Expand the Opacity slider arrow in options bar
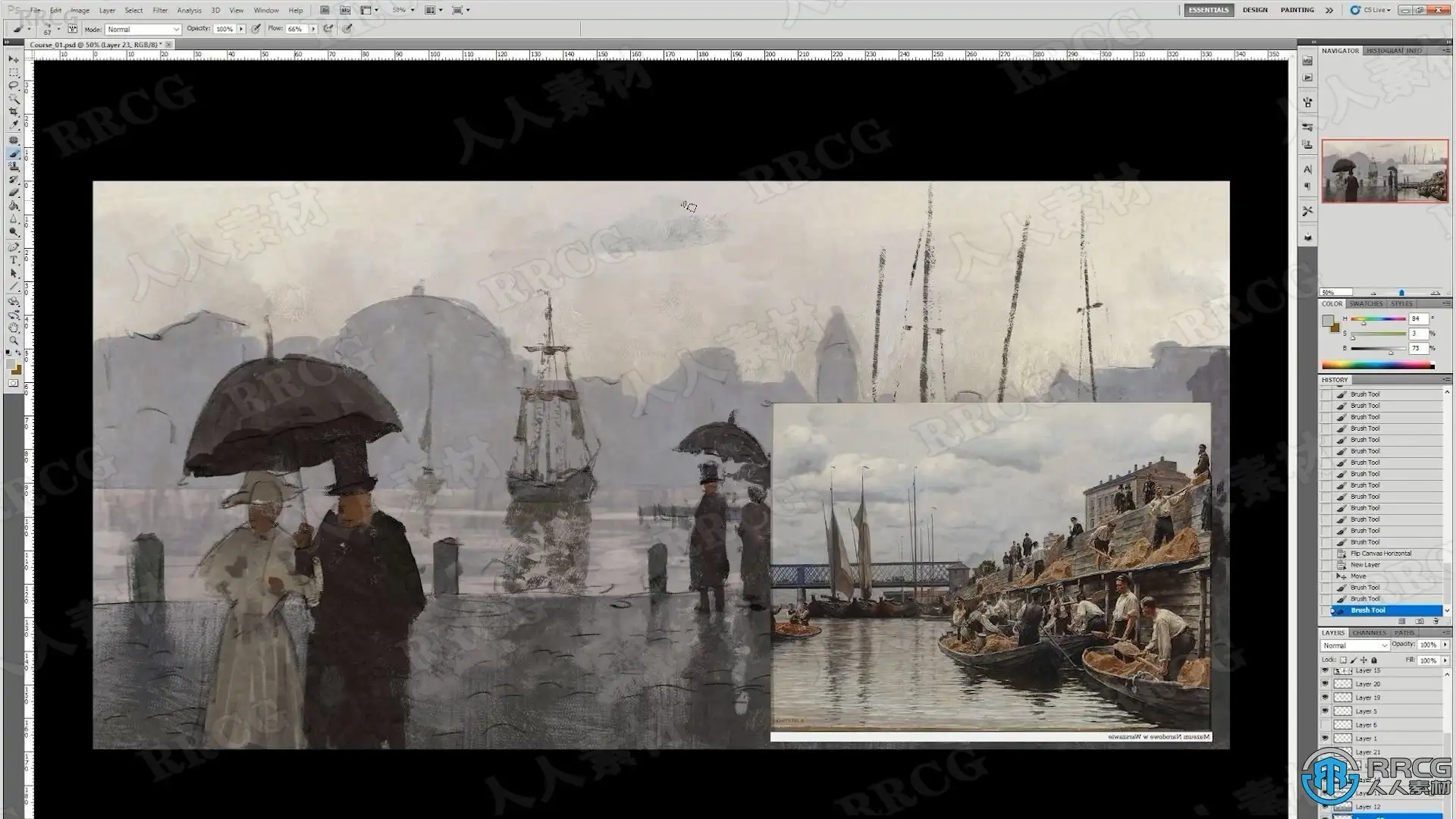1456x819 pixels. pyautogui.click(x=241, y=29)
